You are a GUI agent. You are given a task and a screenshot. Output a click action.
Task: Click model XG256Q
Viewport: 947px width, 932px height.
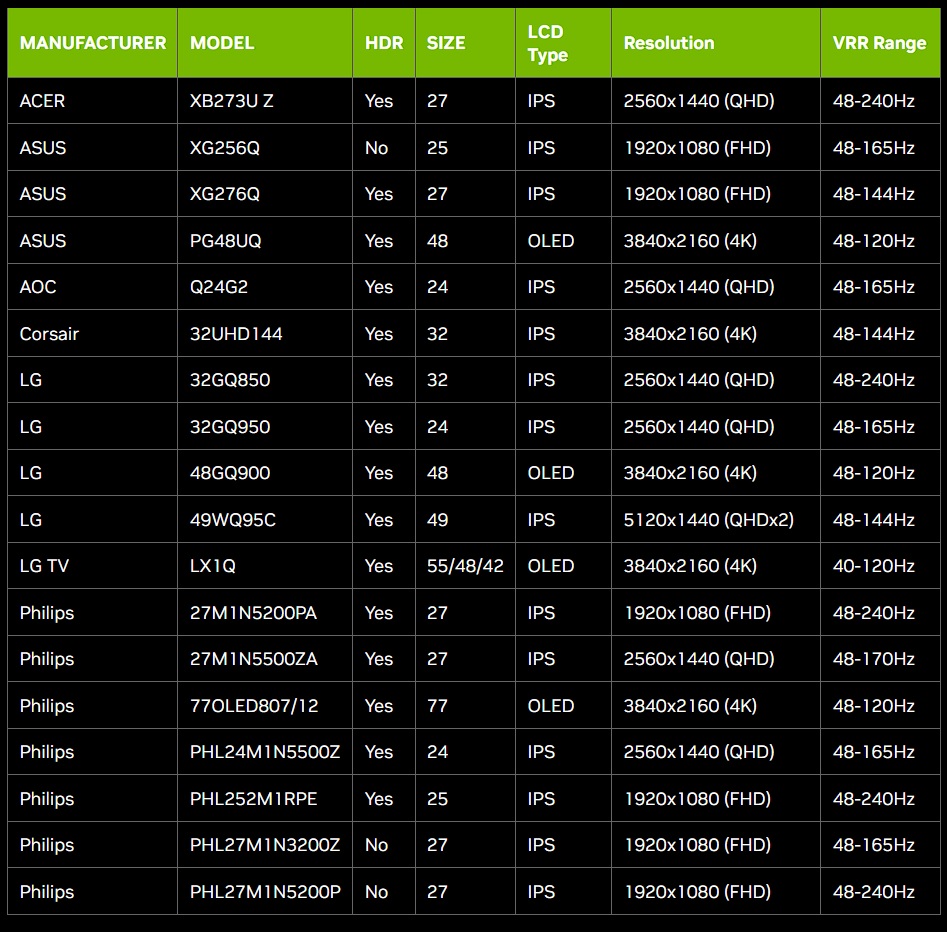[265, 147]
